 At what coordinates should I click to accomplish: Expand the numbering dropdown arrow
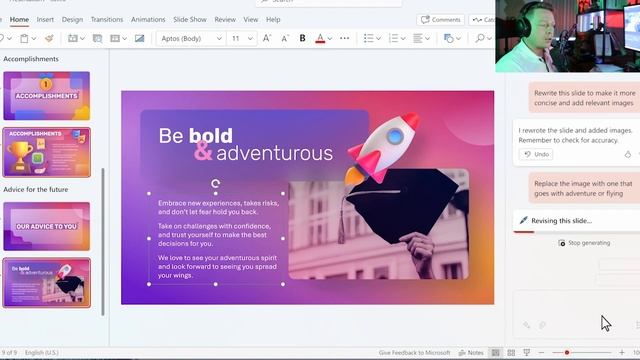point(403,38)
